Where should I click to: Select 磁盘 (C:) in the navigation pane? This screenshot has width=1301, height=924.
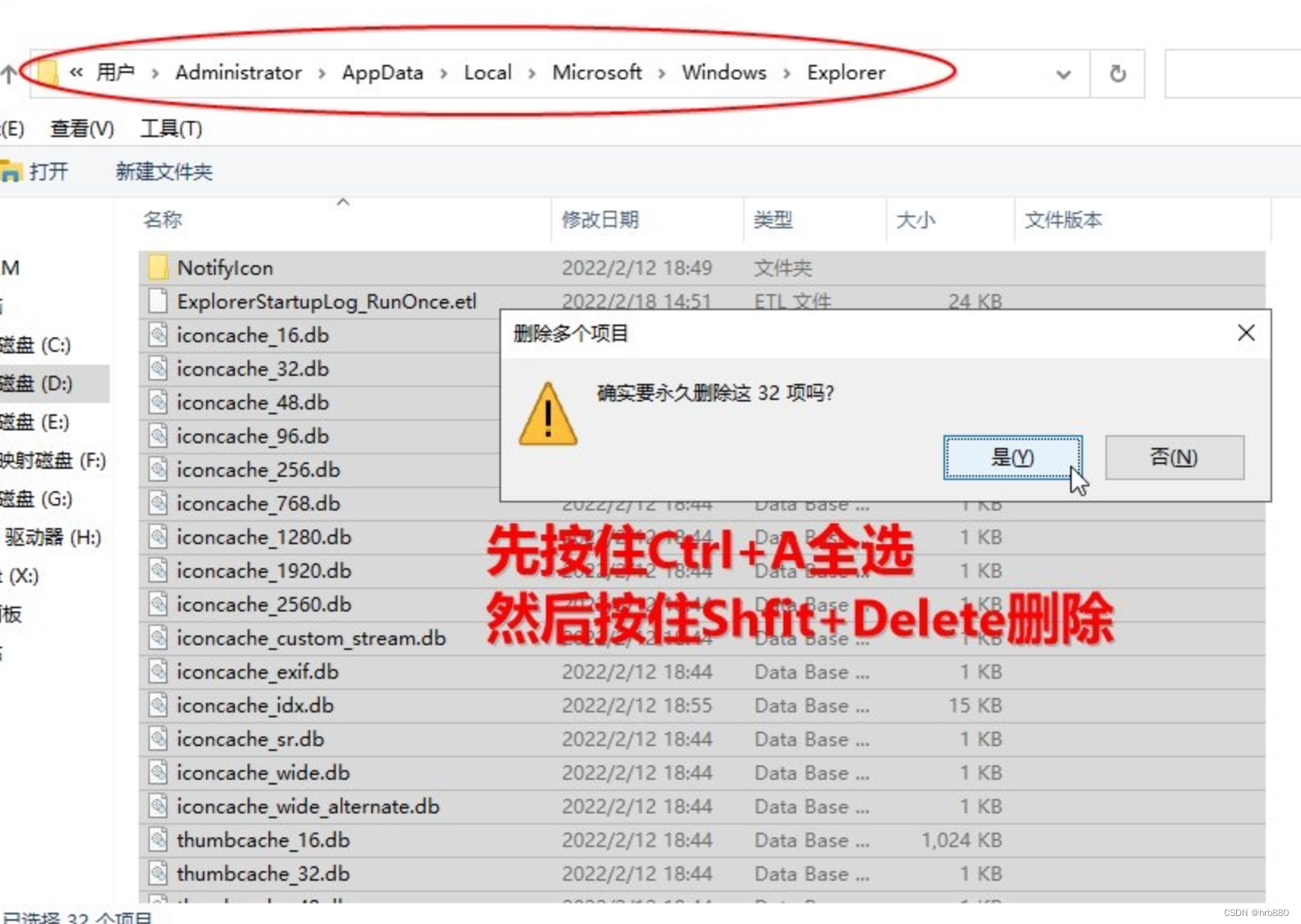(x=36, y=345)
